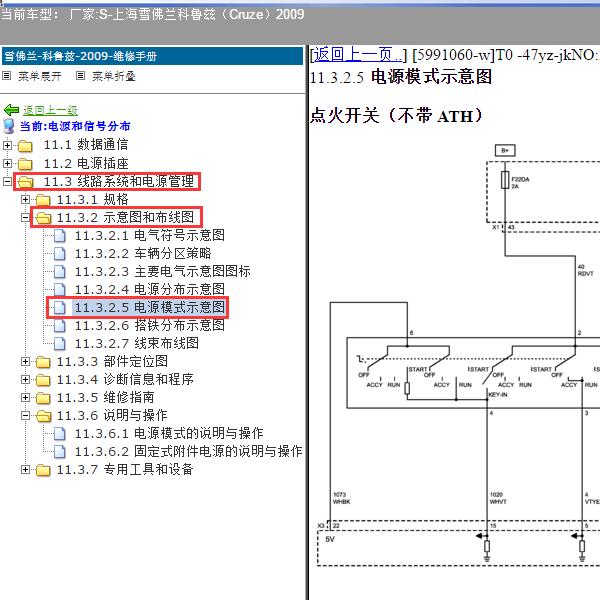Follow the 返回上一级 link

51,110
